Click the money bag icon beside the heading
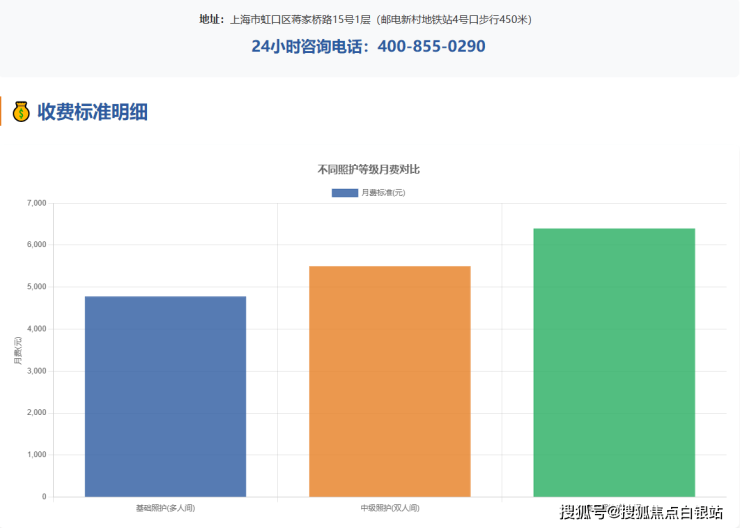 click(x=21, y=112)
